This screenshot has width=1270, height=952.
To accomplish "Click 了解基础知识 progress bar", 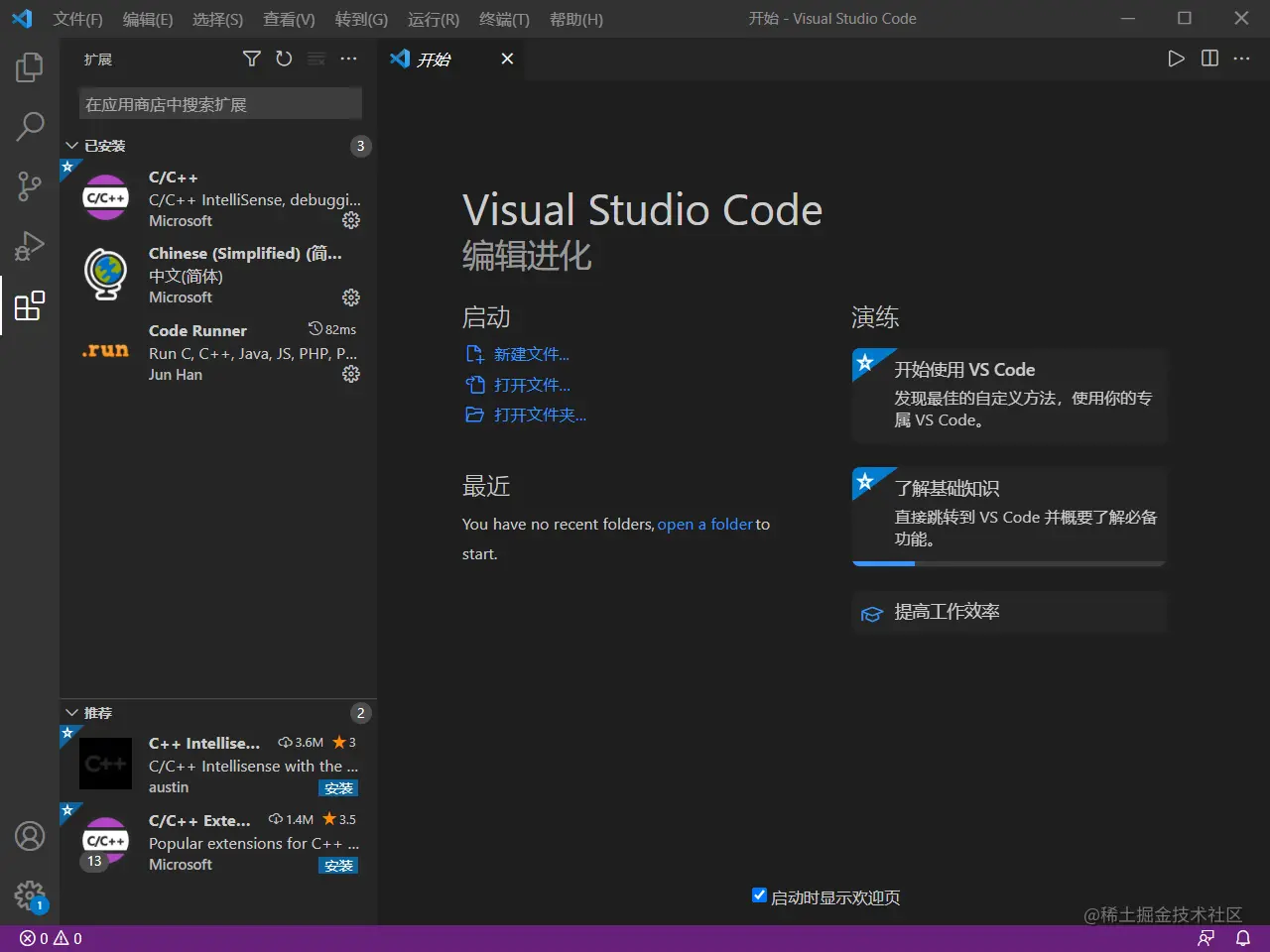I will point(1009,563).
